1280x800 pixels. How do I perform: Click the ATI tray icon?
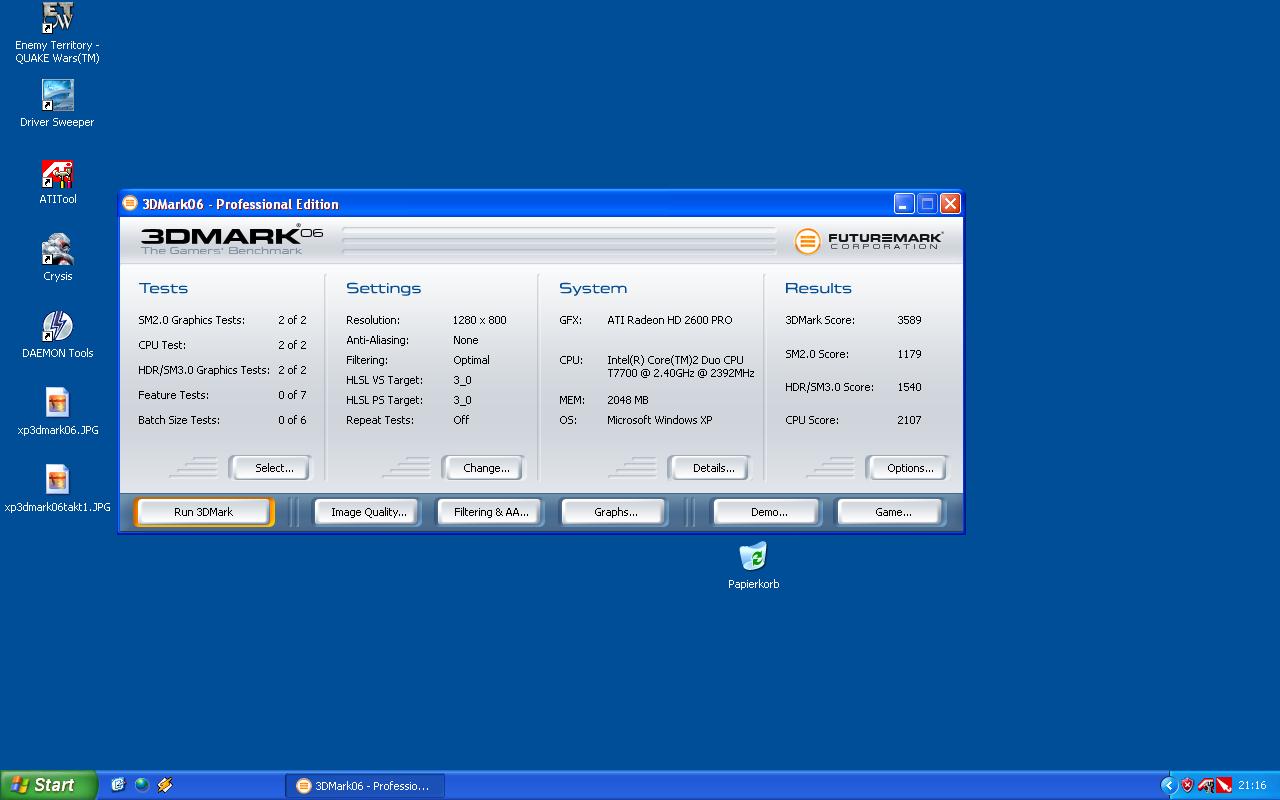tap(1206, 785)
